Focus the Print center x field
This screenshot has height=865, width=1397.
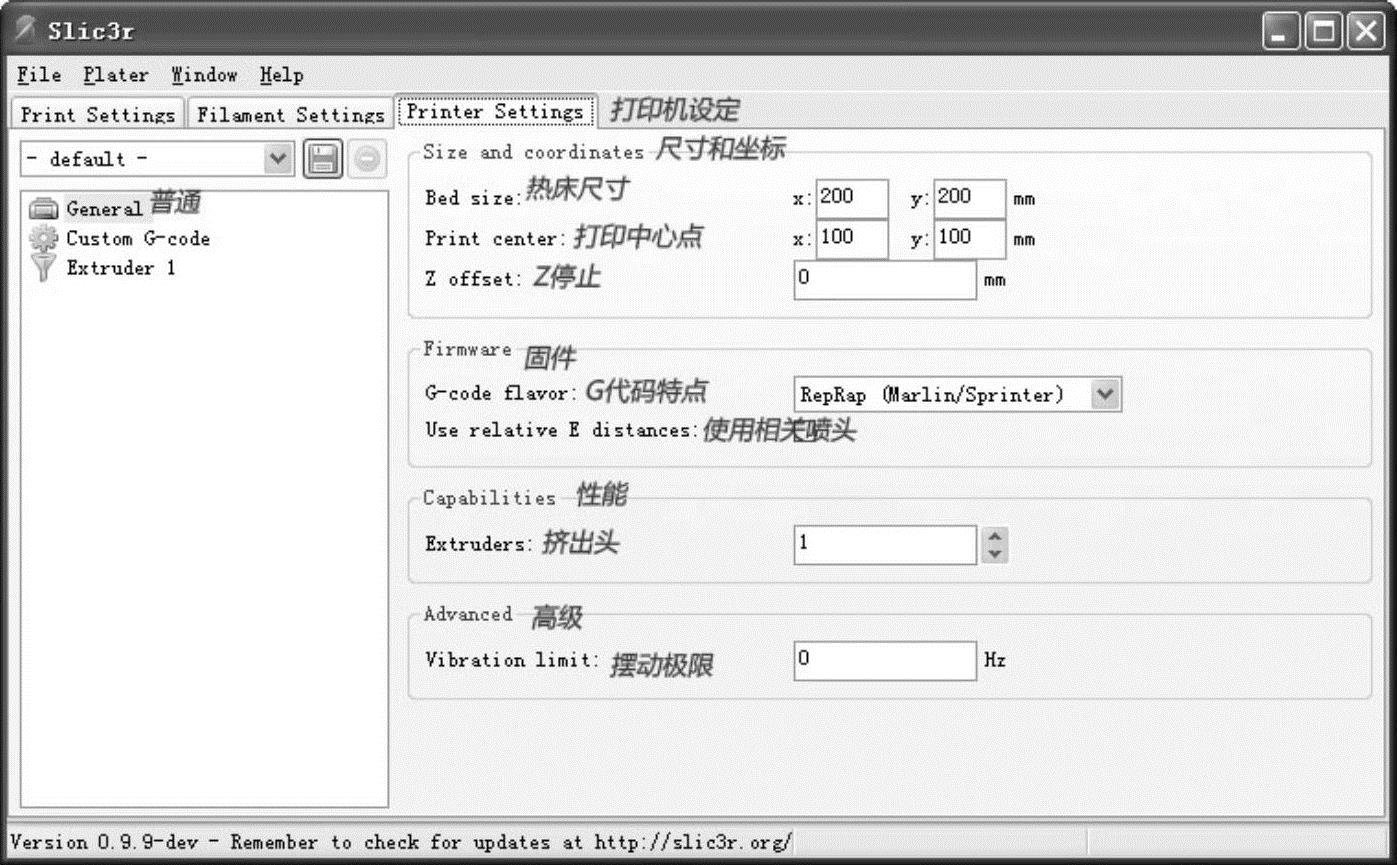(852, 239)
